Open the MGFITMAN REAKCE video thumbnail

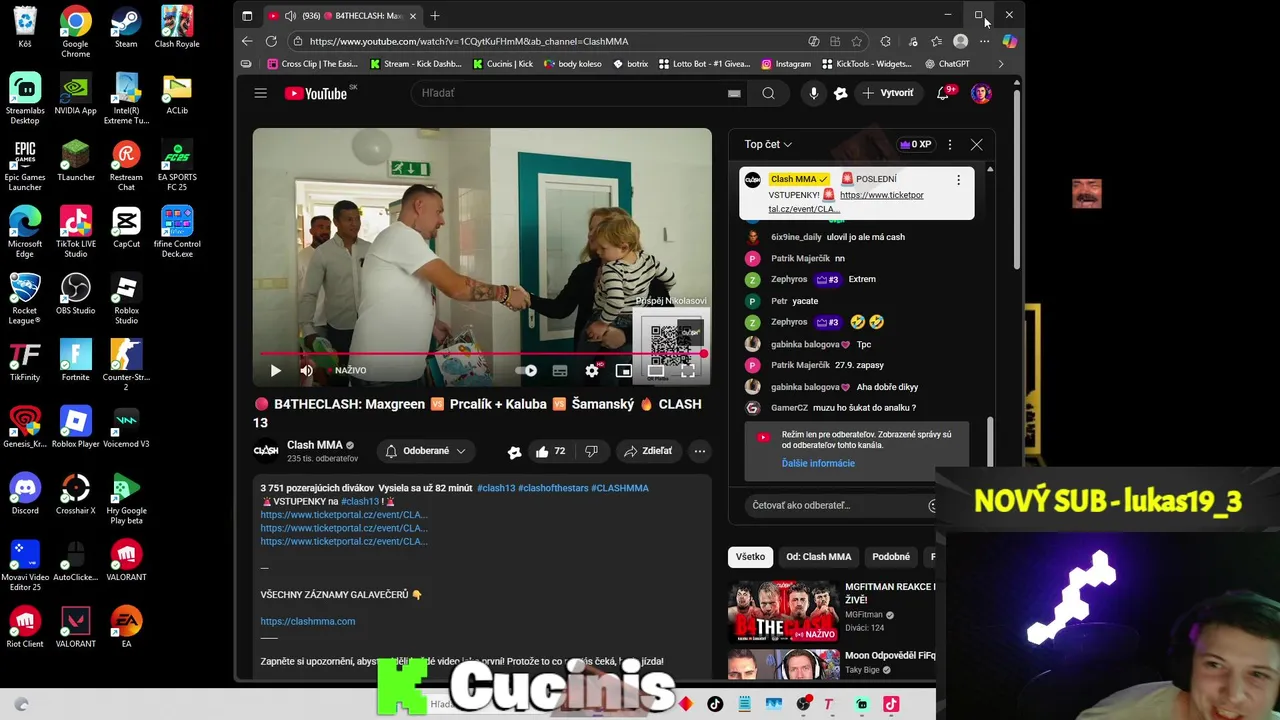(x=783, y=610)
